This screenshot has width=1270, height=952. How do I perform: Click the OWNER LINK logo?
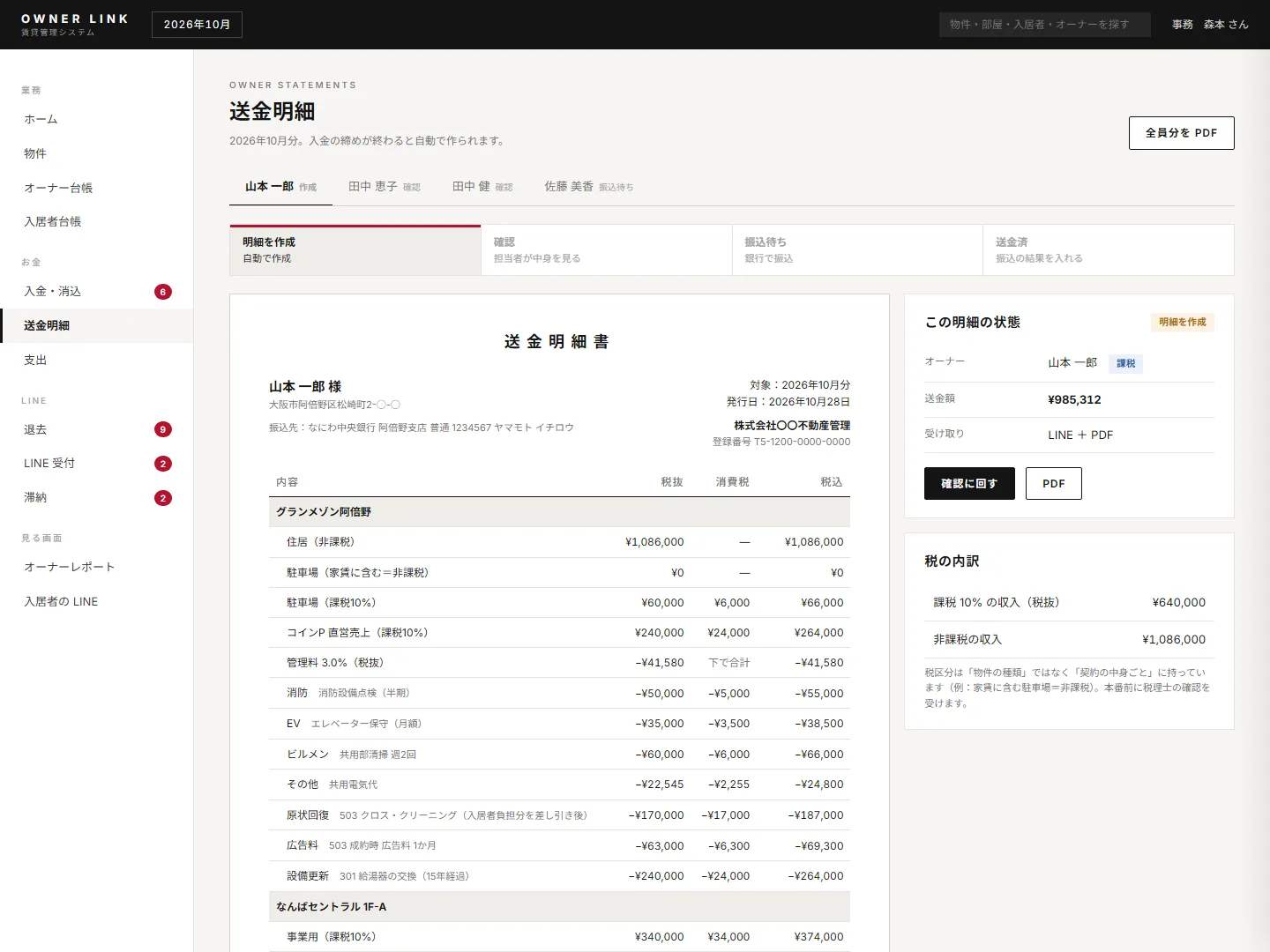coord(74,25)
